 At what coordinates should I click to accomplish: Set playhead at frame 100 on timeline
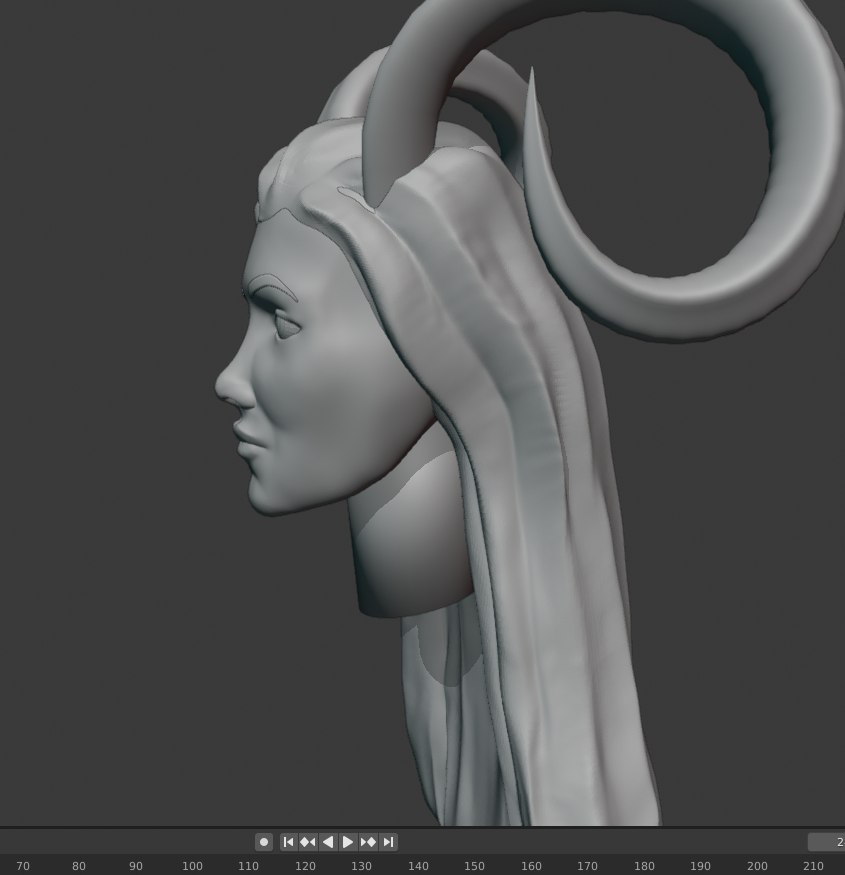(192, 866)
